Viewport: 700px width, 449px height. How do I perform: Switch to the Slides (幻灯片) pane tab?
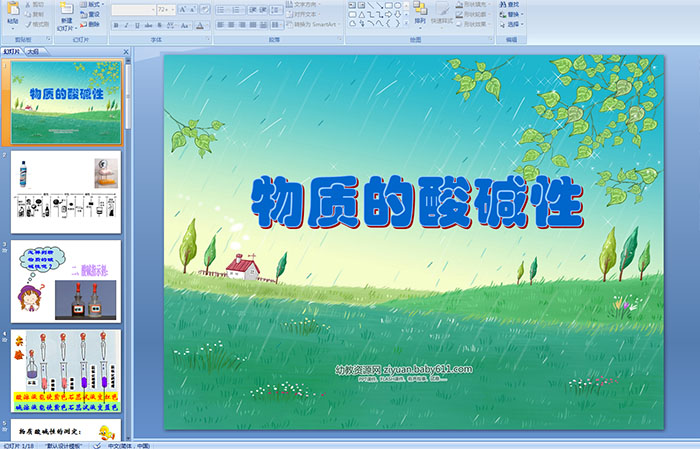point(12,51)
